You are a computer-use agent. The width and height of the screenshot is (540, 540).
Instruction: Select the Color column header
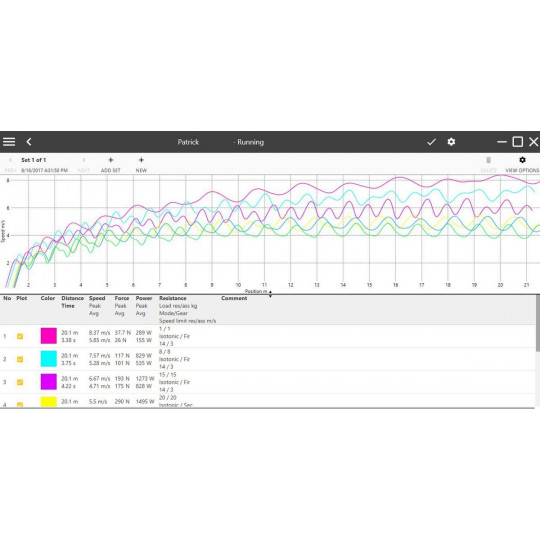click(48, 298)
